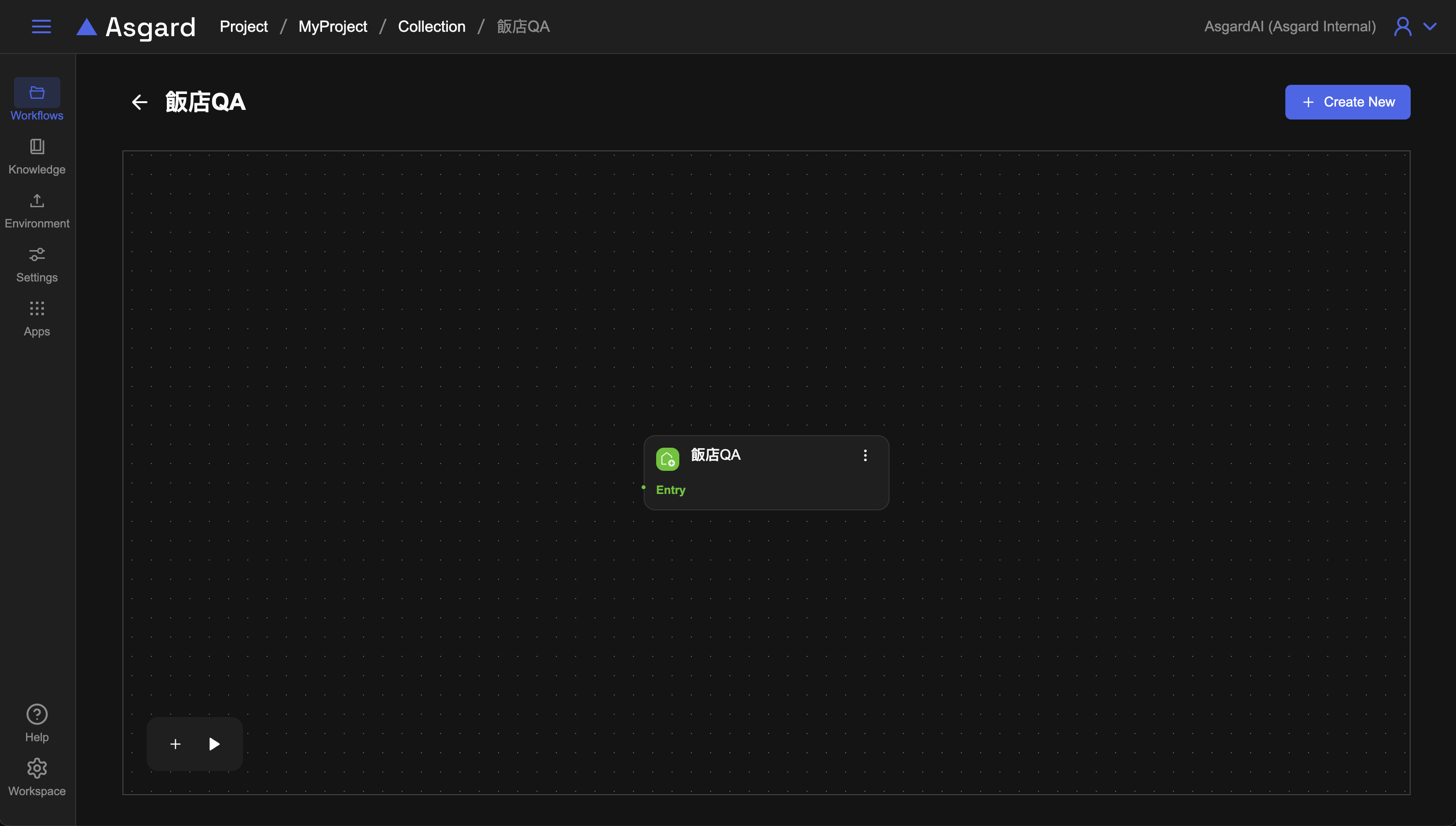Navigate to Project breadcrumb
This screenshot has height=826, width=1456.
(x=243, y=27)
